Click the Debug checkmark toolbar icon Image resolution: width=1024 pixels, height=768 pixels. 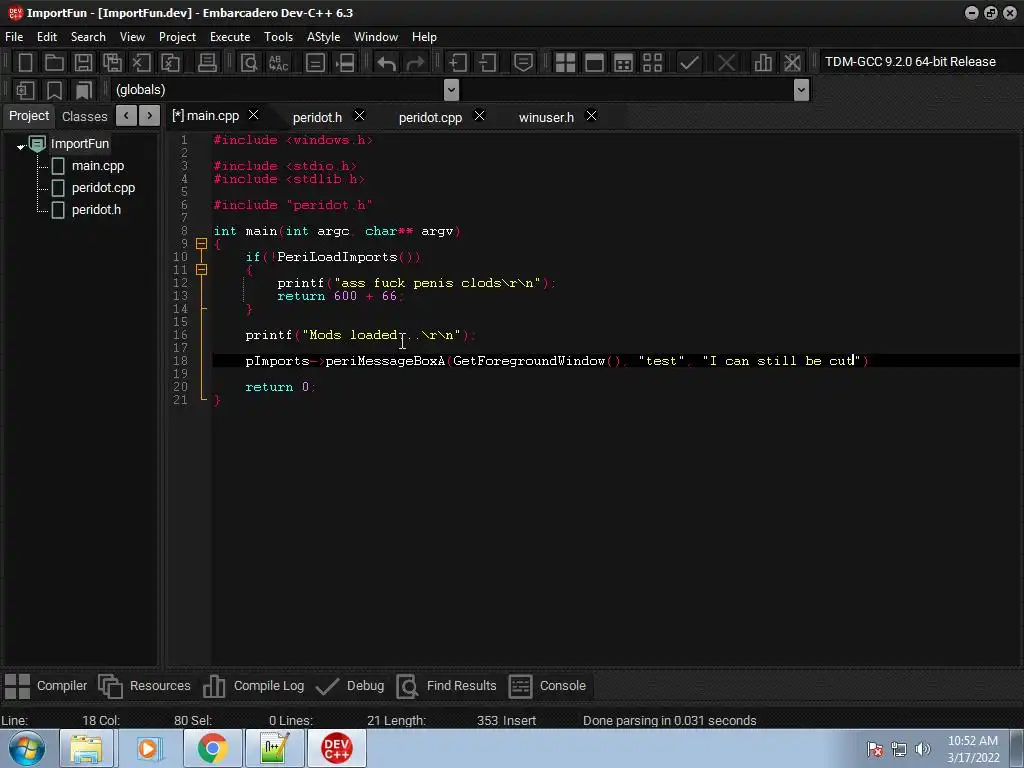[689, 63]
